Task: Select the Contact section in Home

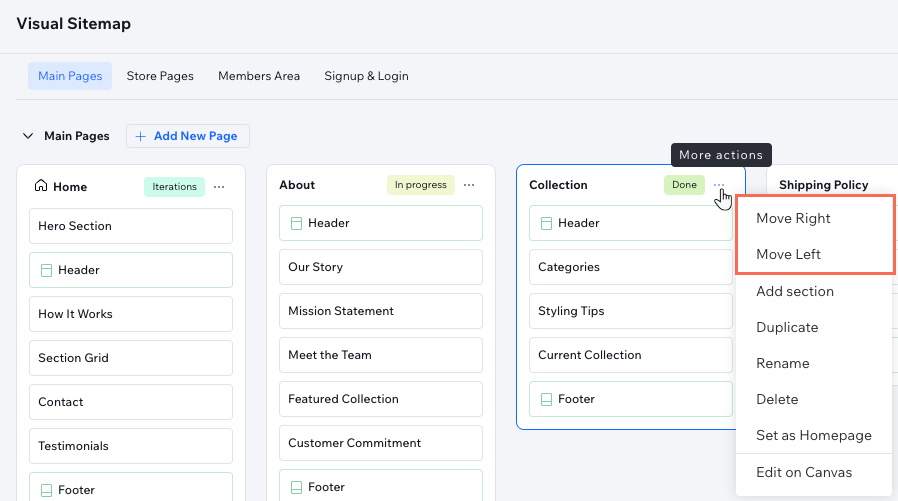Action: click(131, 403)
